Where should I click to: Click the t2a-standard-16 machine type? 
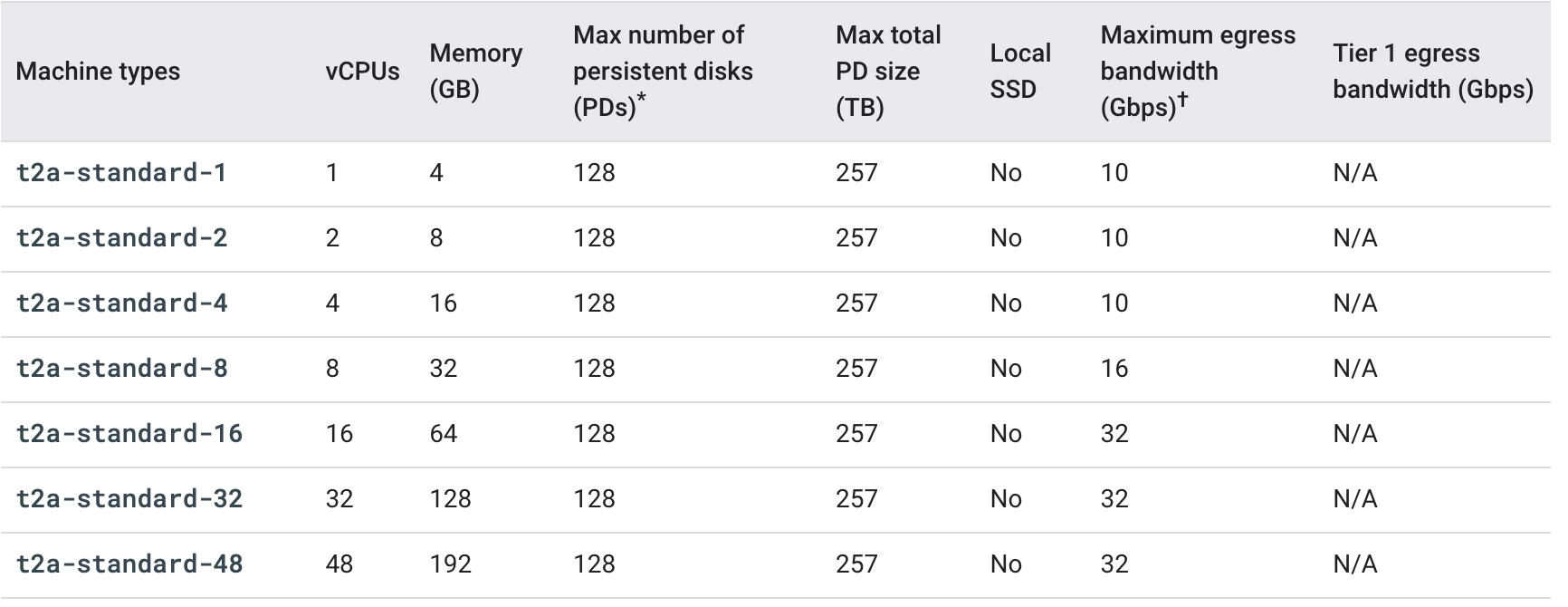(x=129, y=434)
